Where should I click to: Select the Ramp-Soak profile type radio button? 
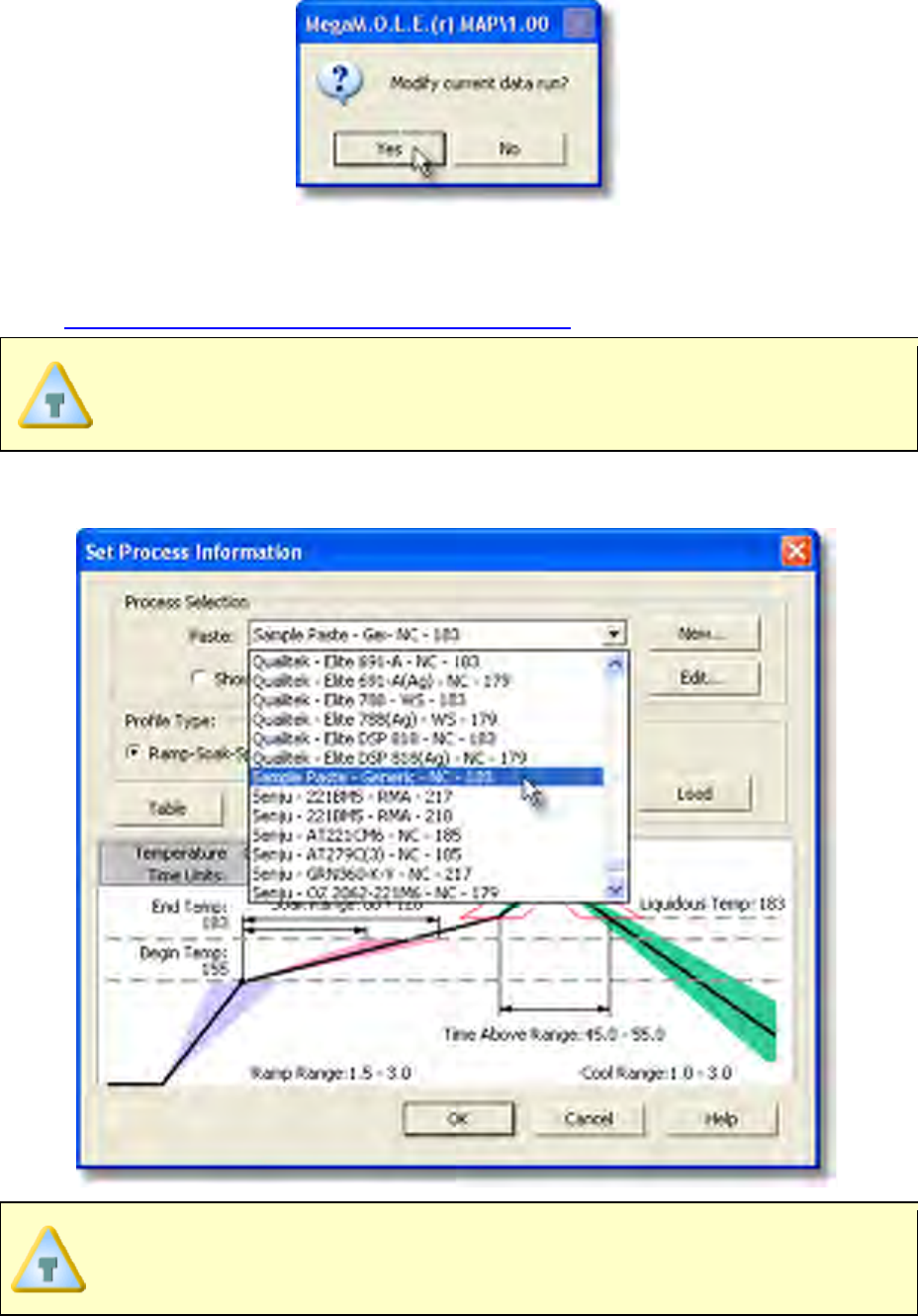point(134,753)
